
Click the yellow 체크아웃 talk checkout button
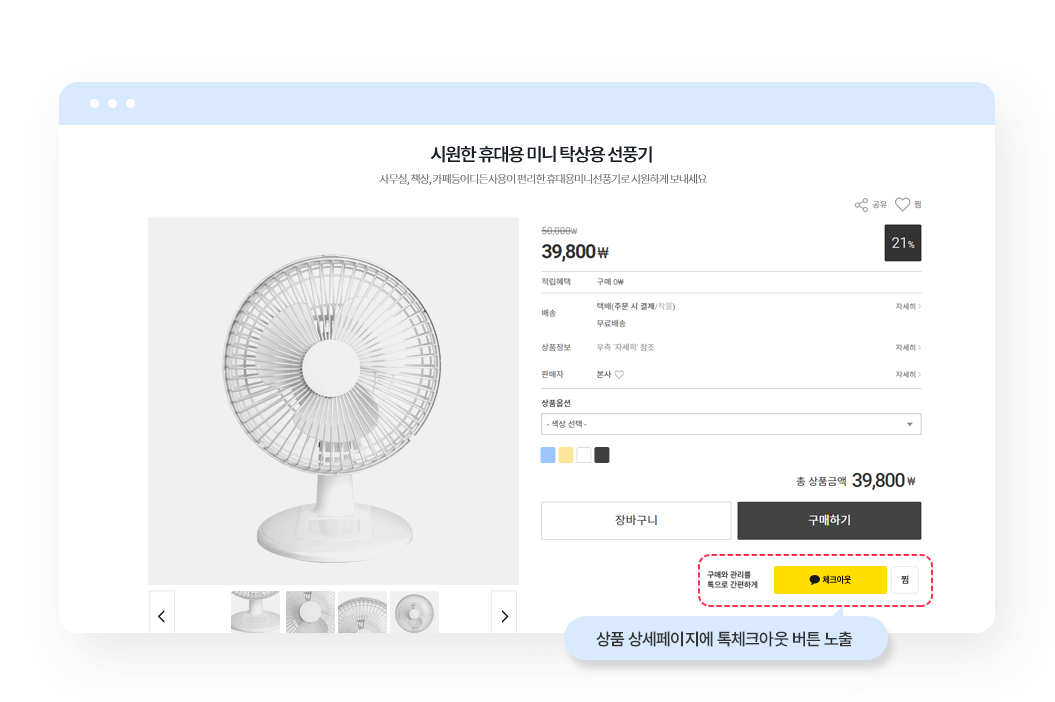pos(830,580)
